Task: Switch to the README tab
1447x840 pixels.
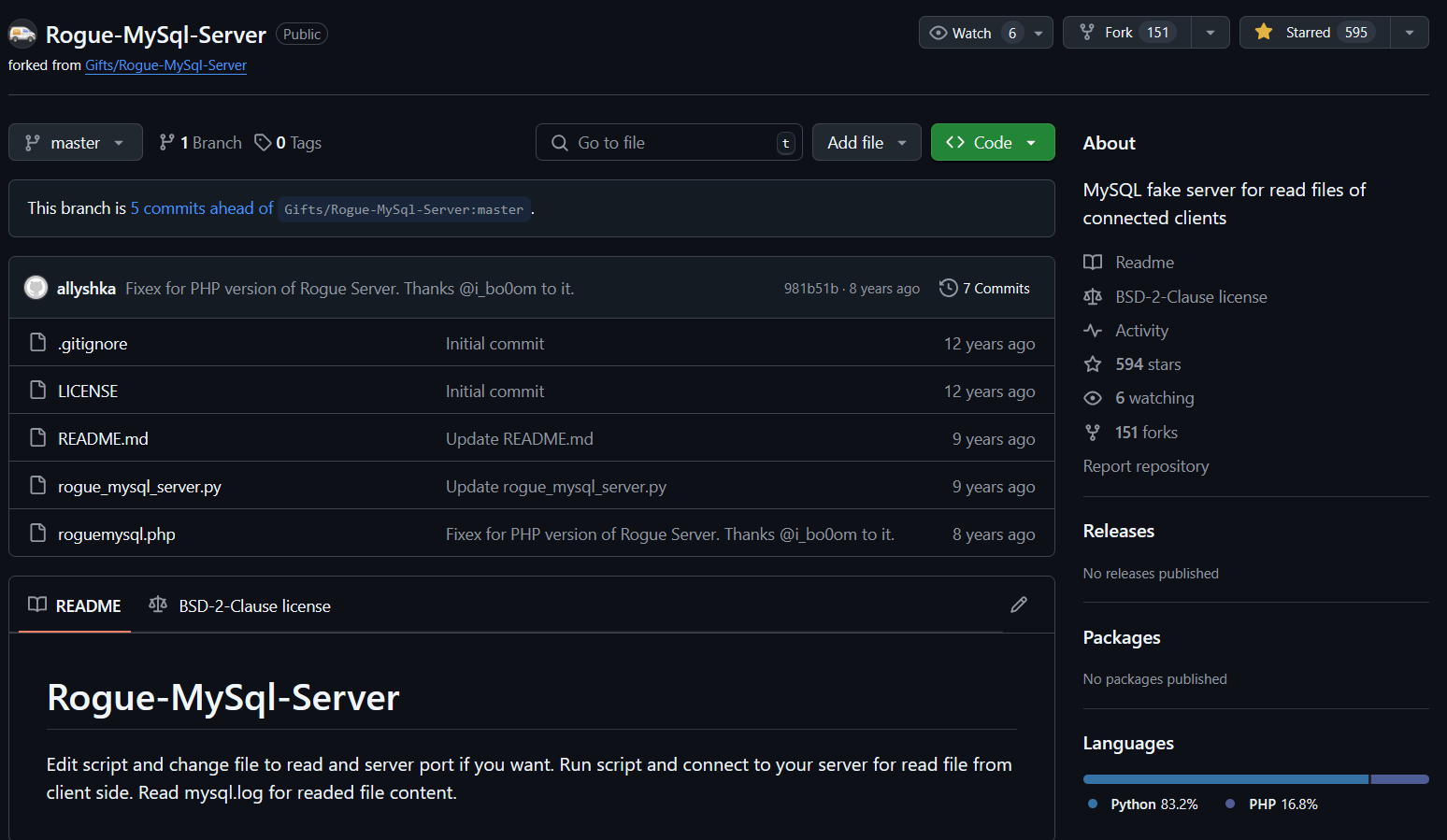Action: [75, 605]
